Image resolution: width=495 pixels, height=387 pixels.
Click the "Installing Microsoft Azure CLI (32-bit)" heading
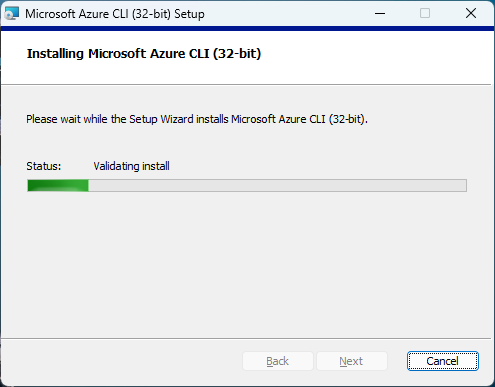pyautogui.click(x=144, y=54)
